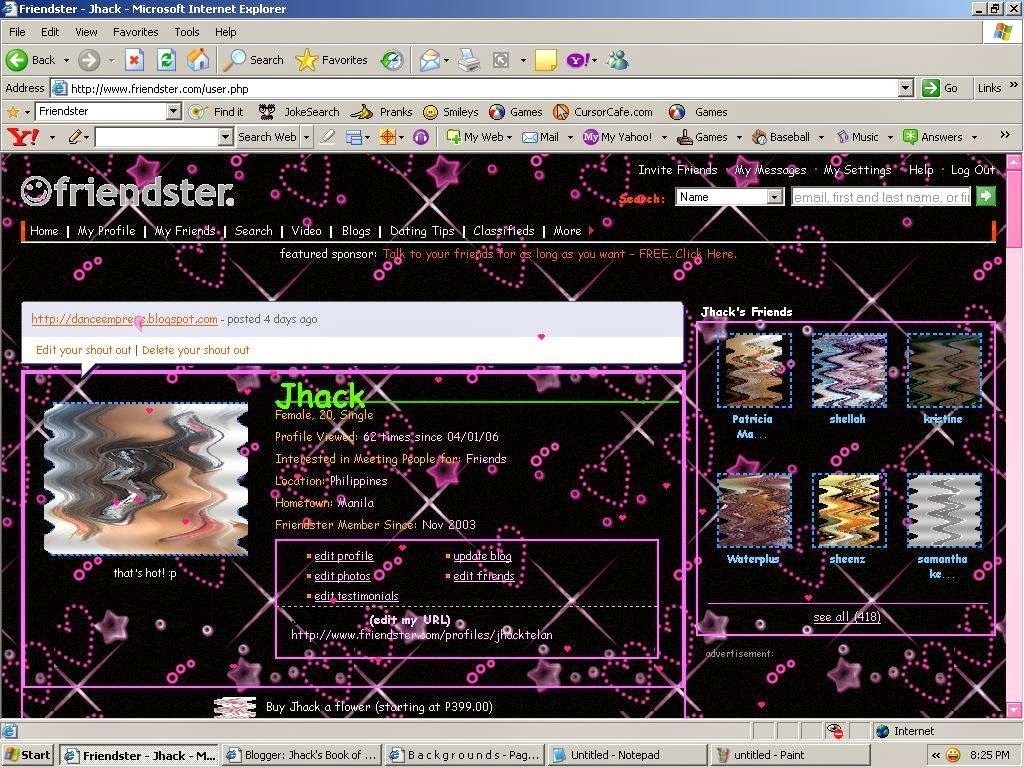Click in the Friendster search text field
1024x768 pixels.
[881, 197]
